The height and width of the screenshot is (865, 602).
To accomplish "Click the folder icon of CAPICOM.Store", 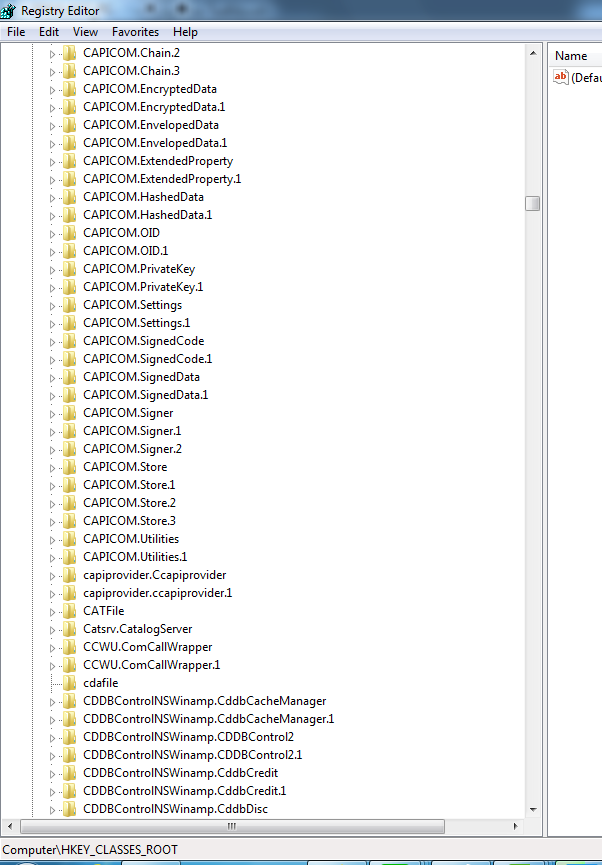I will point(69,467).
